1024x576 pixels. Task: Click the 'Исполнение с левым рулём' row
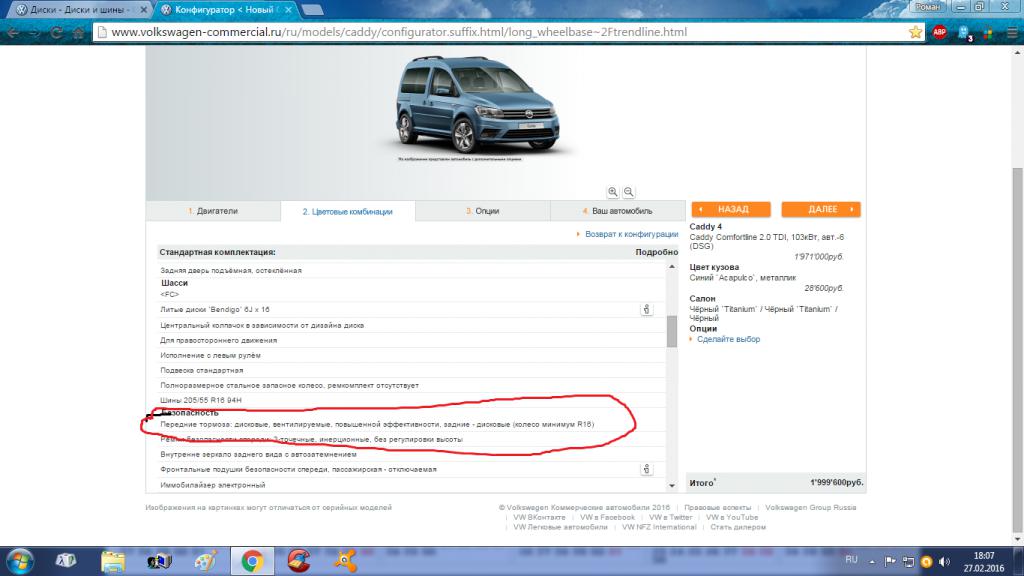click(x=411, y=355)
